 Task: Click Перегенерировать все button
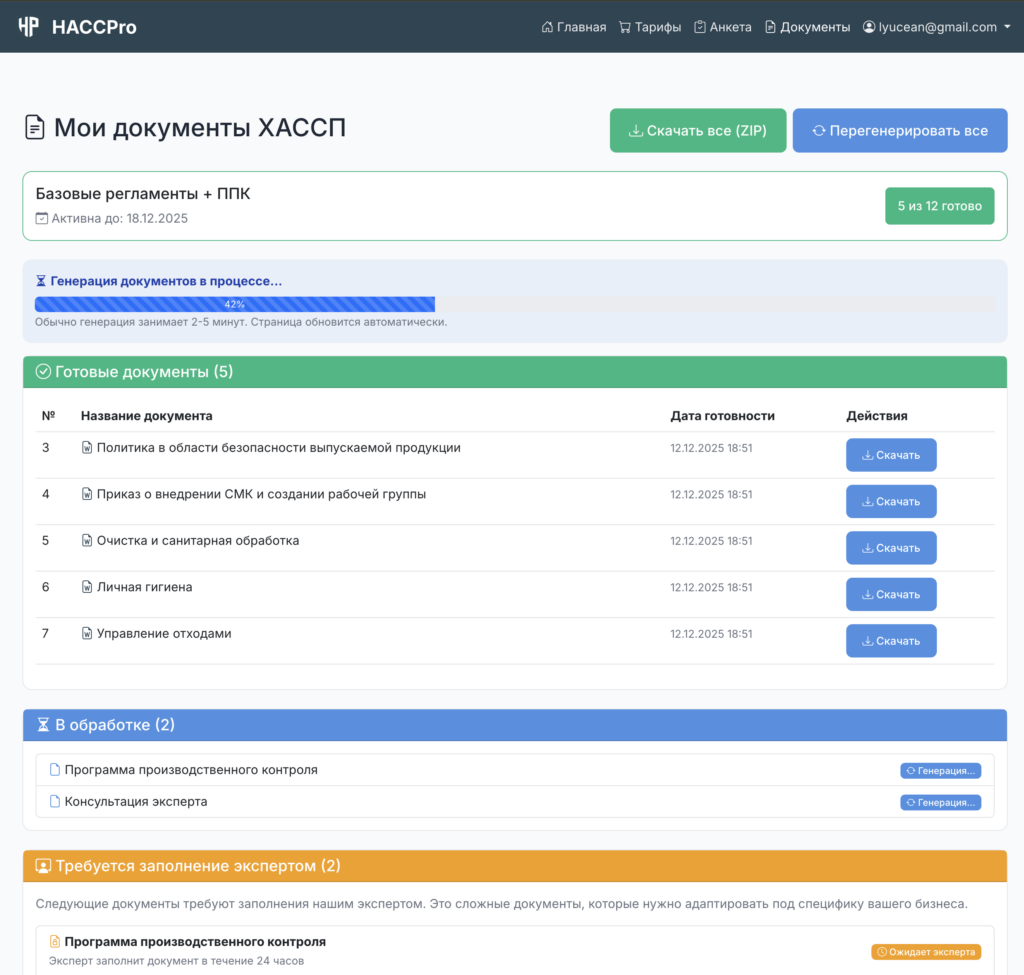[x=899, y=131]
